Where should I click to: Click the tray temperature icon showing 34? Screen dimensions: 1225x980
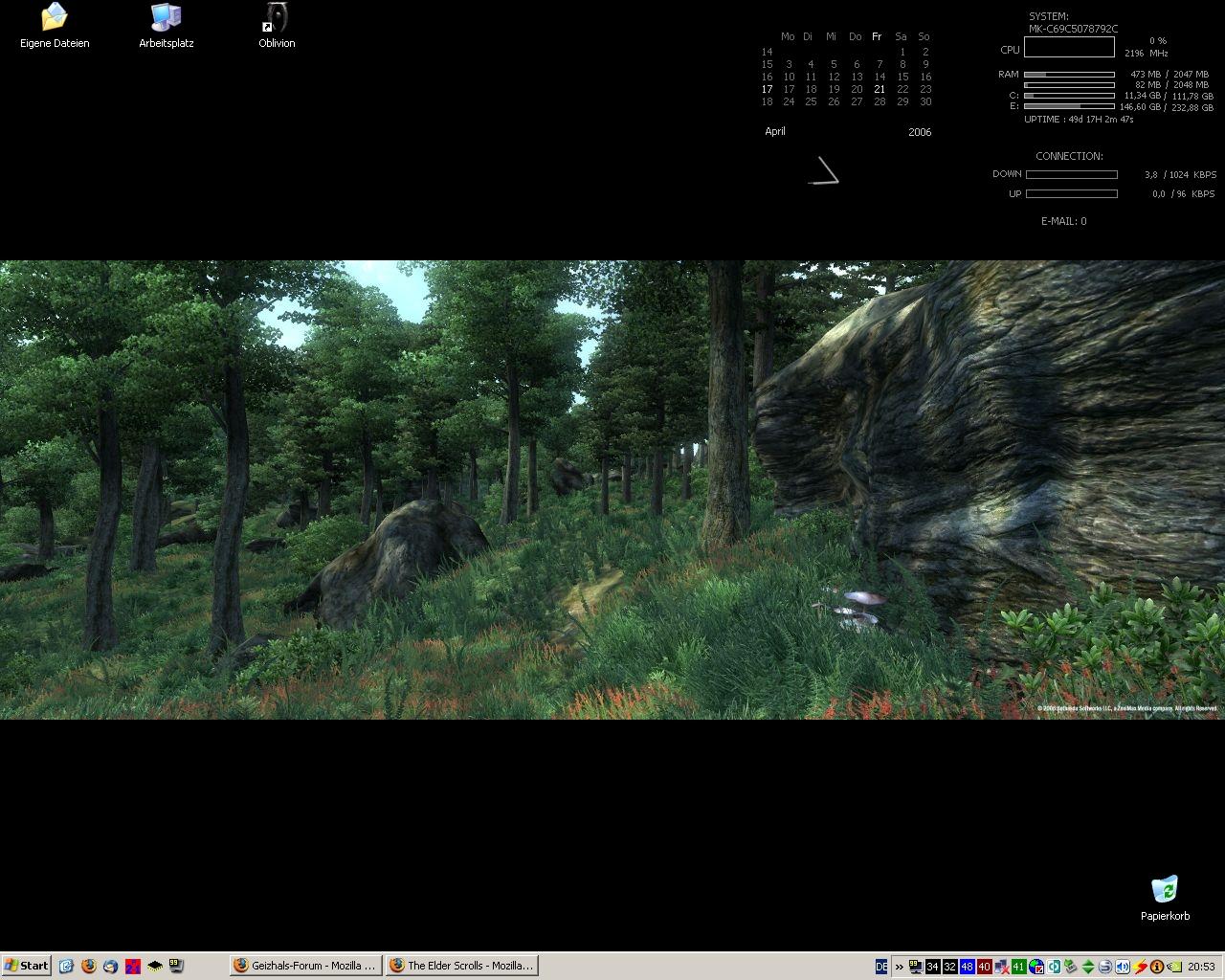pos(933,967)
